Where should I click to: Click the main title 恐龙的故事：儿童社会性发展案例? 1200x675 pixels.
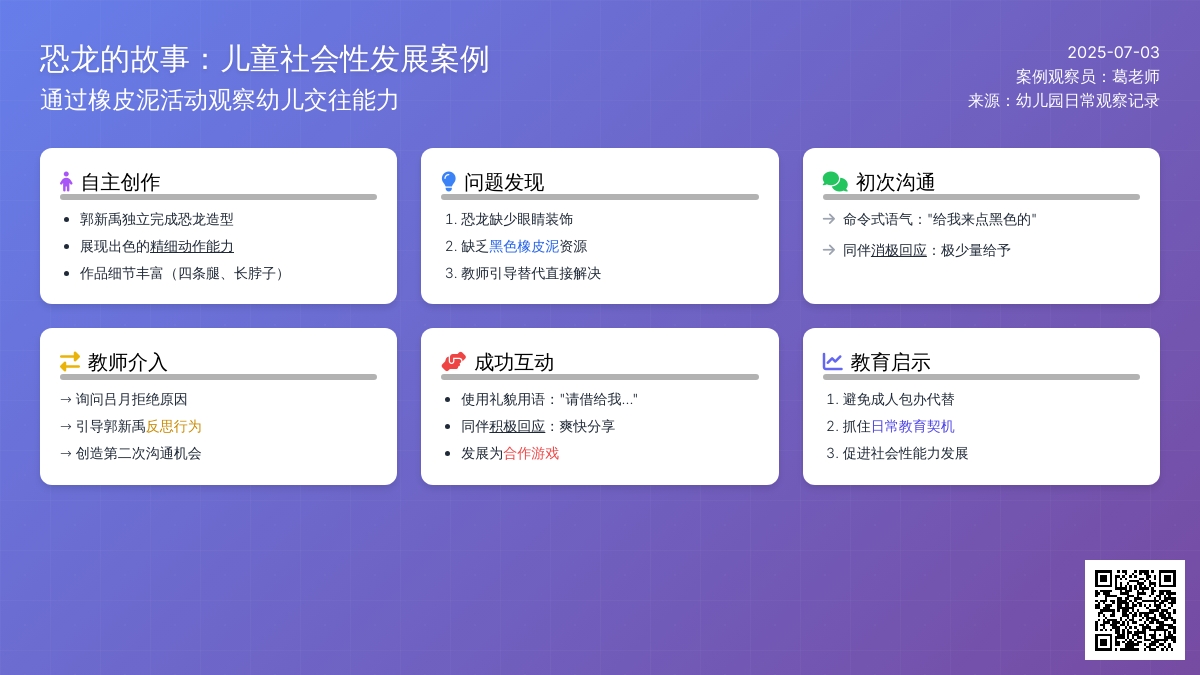[x=265, y=59]
